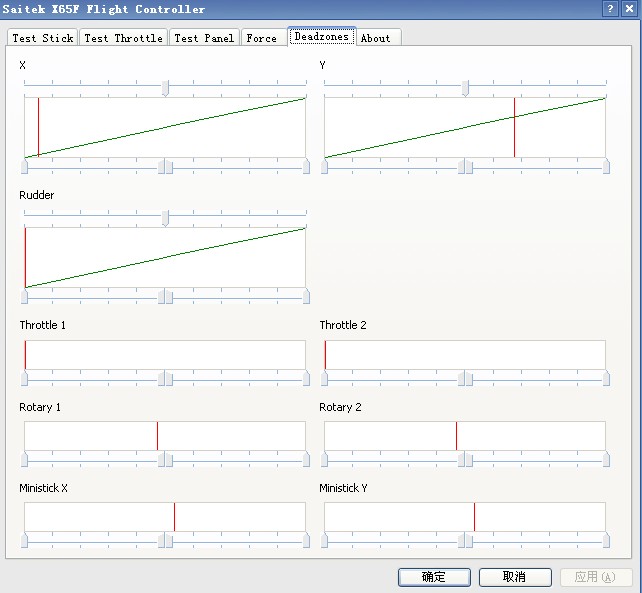This screenshot has width=642, height=593.
Task: Click the Throttle 2 right-end deadzone handle
Action: [606, 378]
